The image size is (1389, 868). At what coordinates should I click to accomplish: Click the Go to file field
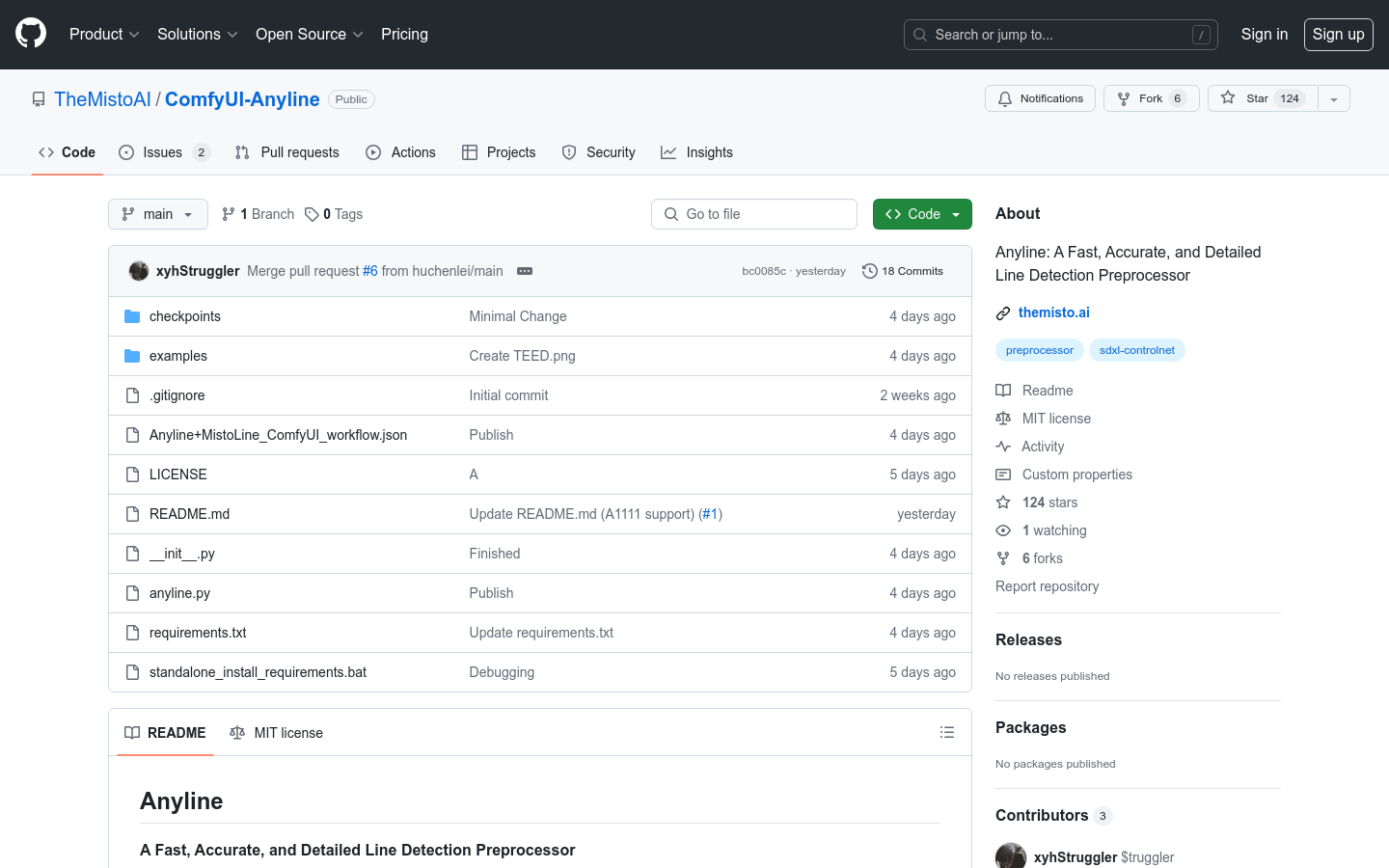coord(754,214)
